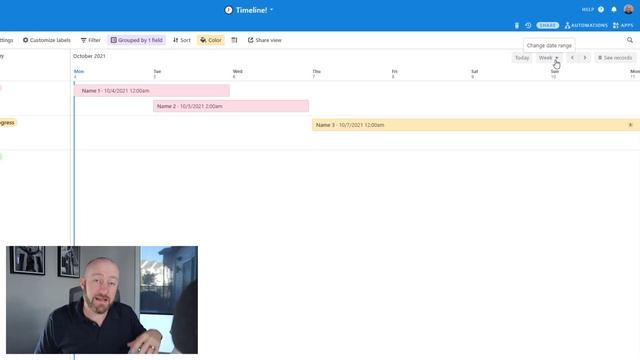The width and height of the screenshot is (640, 360).
Task: Select the Sat day header
Action: tap(474, 73)
